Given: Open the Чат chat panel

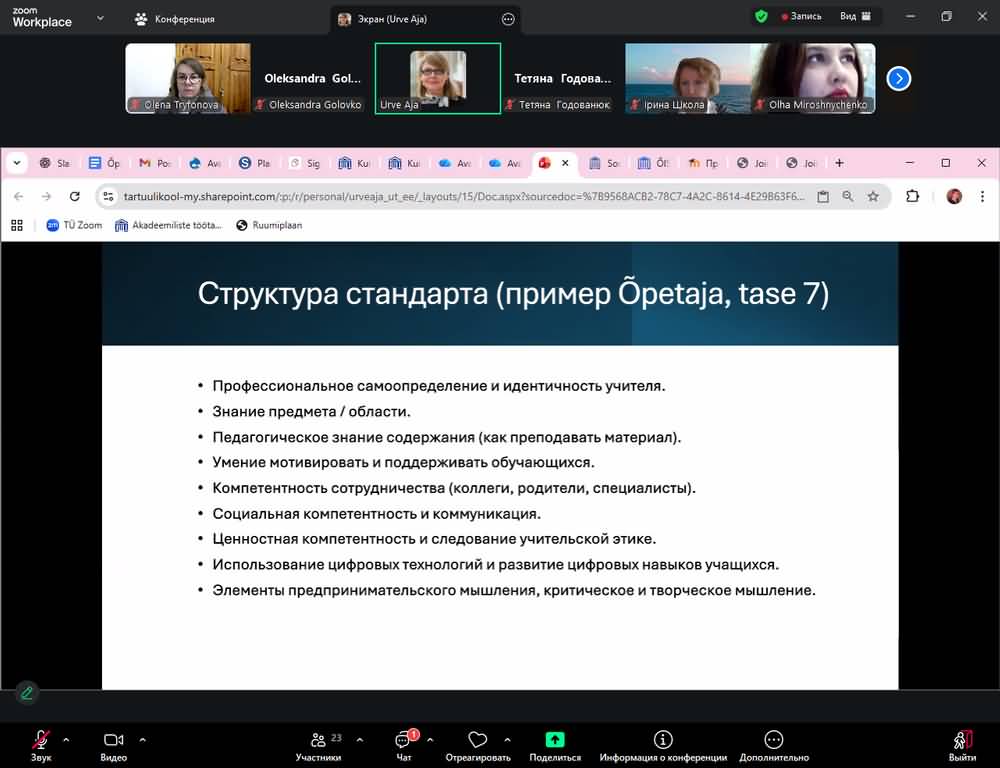Looking at the screenshot, I should tap(403, 740).
